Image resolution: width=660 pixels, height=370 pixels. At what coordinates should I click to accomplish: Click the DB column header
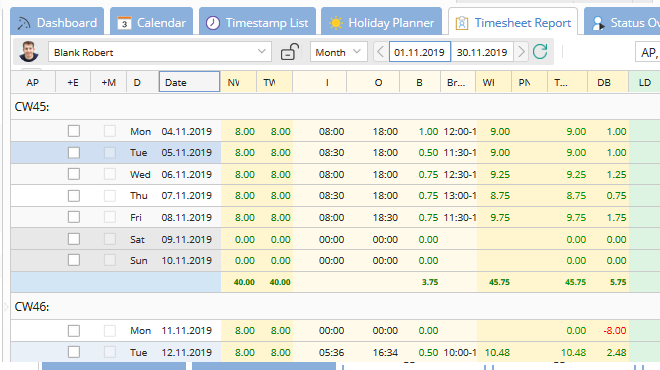pyautogui.click(x=608, y=83)
